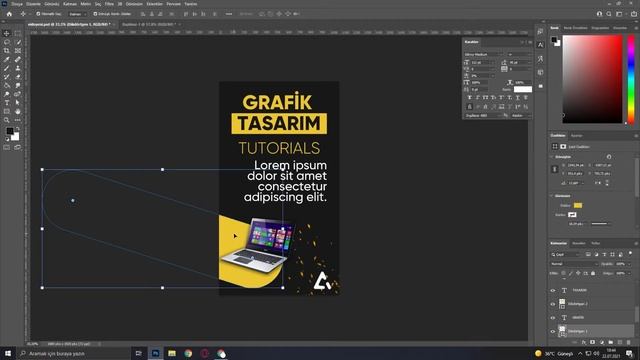
Task: Collapse the Dönüştür section
Action: click(552, 157)
